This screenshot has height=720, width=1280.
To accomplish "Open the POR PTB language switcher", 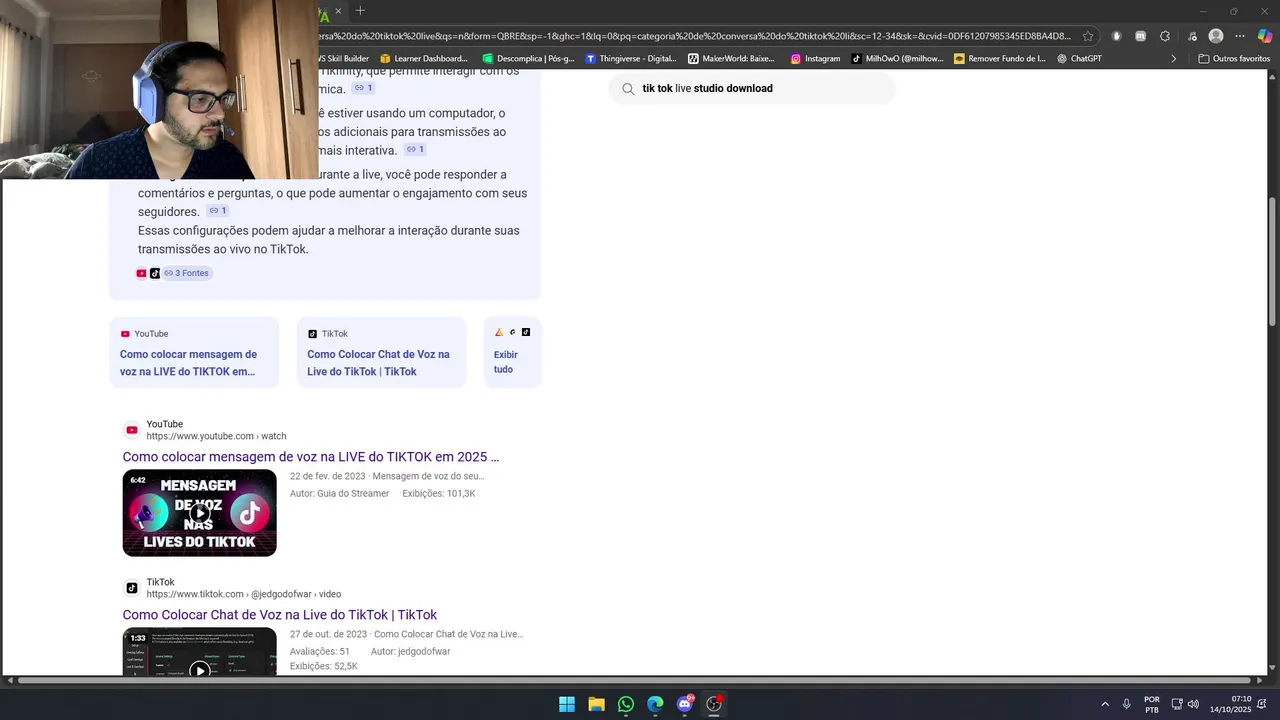I will [x=1152, y=704].
